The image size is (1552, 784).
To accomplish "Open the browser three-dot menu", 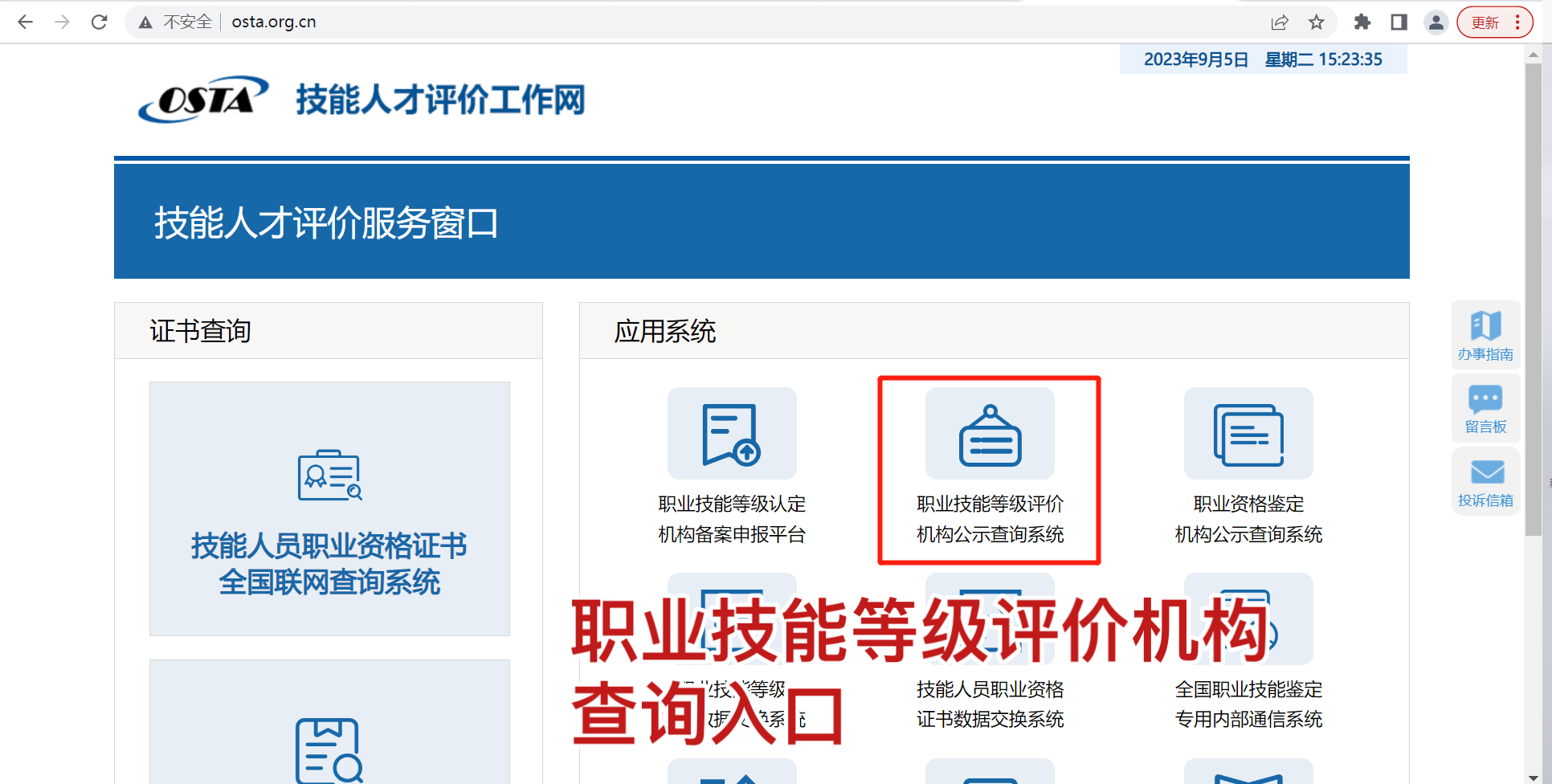I will point(1517,22).
